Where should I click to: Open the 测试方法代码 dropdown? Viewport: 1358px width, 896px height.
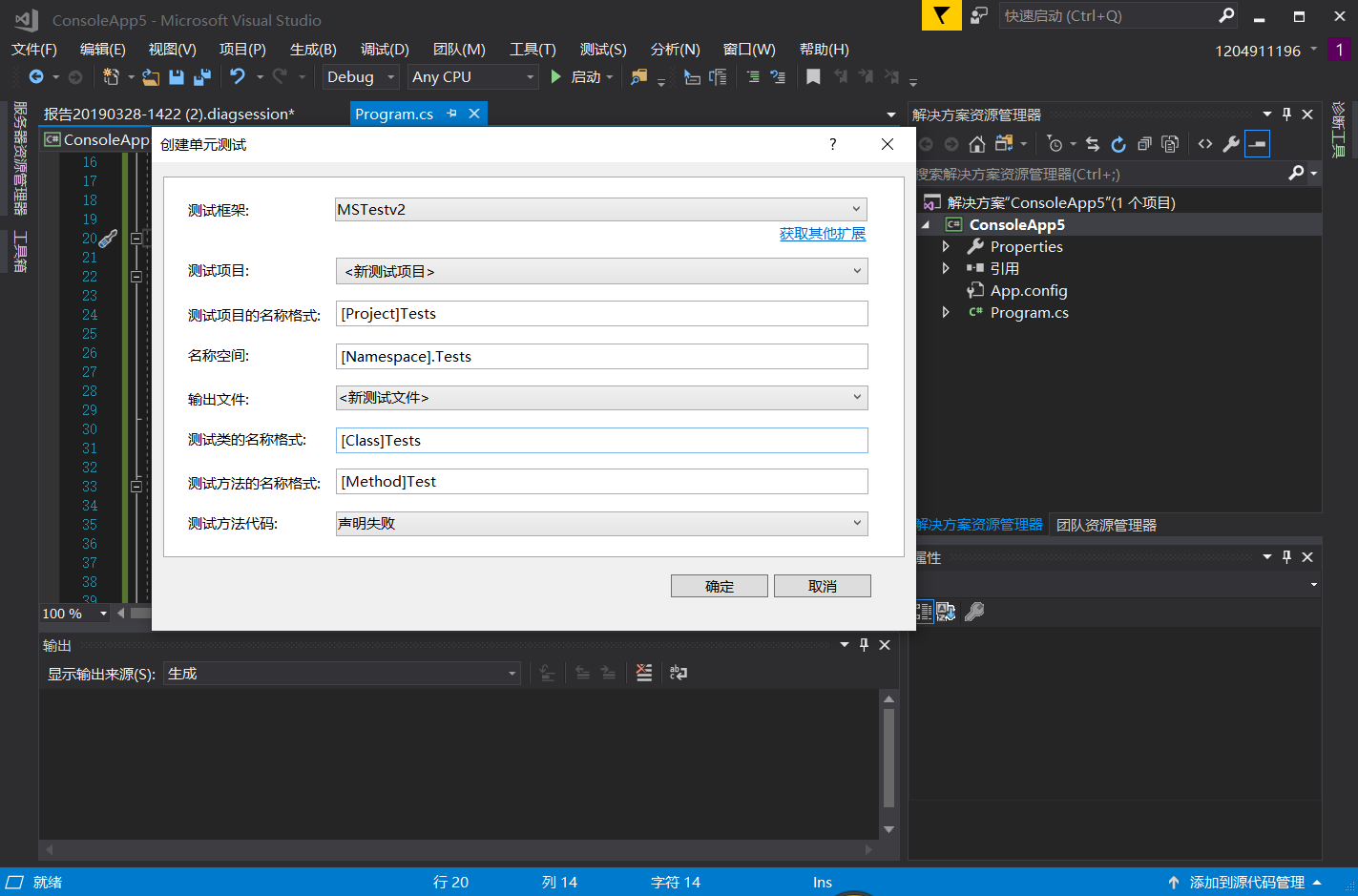[601, 524]
